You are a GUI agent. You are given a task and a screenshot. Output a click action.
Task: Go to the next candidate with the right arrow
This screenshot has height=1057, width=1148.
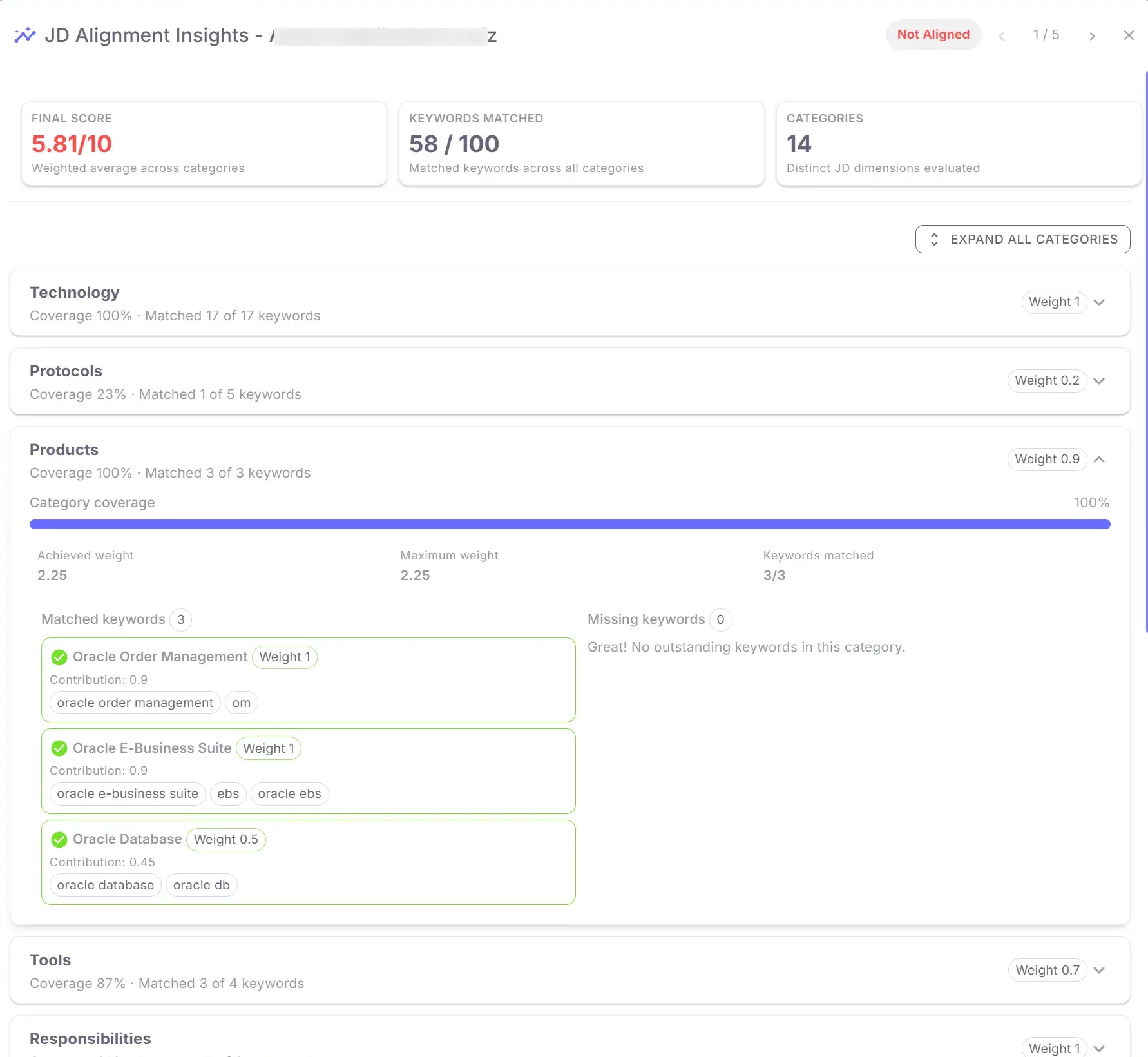(x=1092, y=35)
